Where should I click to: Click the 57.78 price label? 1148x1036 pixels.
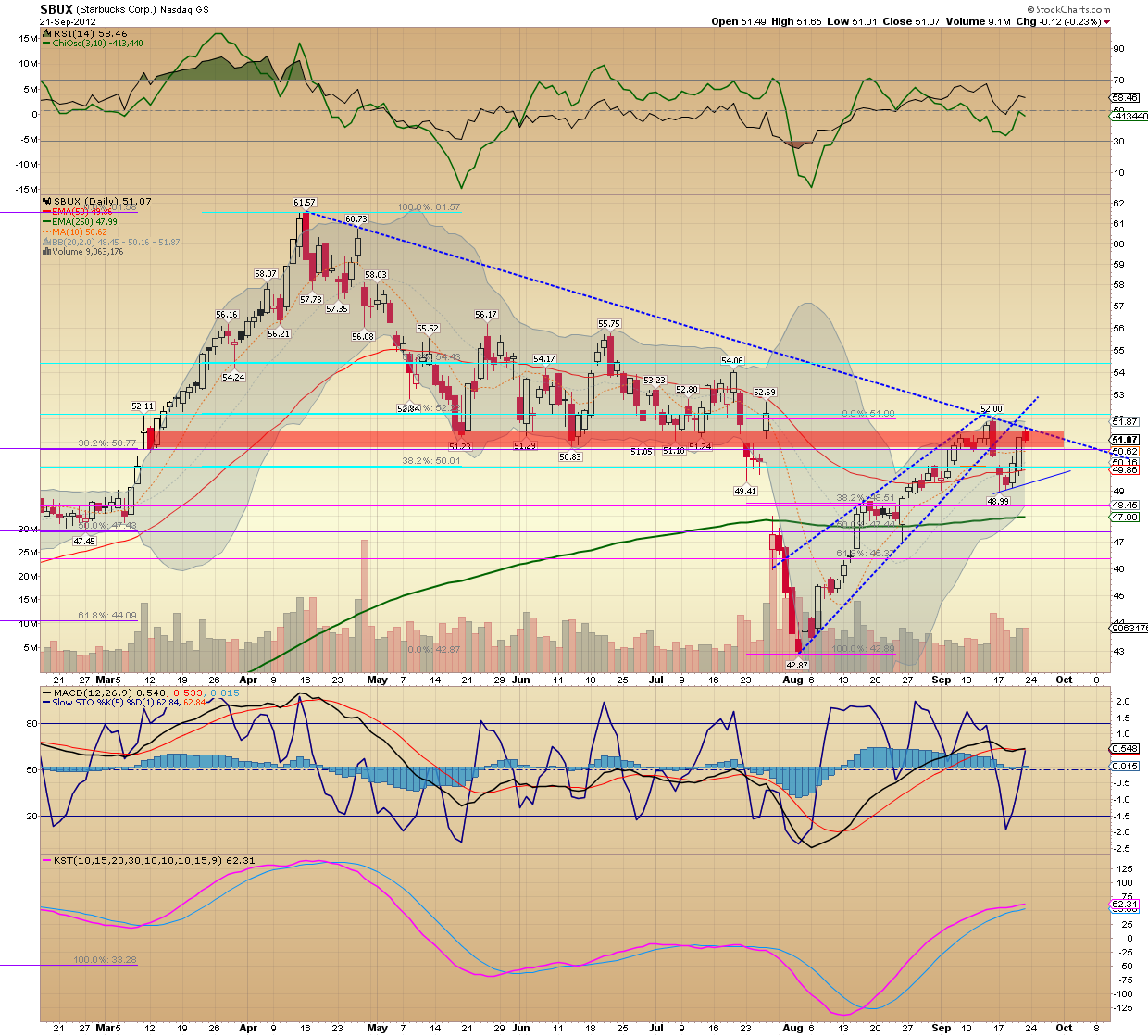[x=311, y=300]
